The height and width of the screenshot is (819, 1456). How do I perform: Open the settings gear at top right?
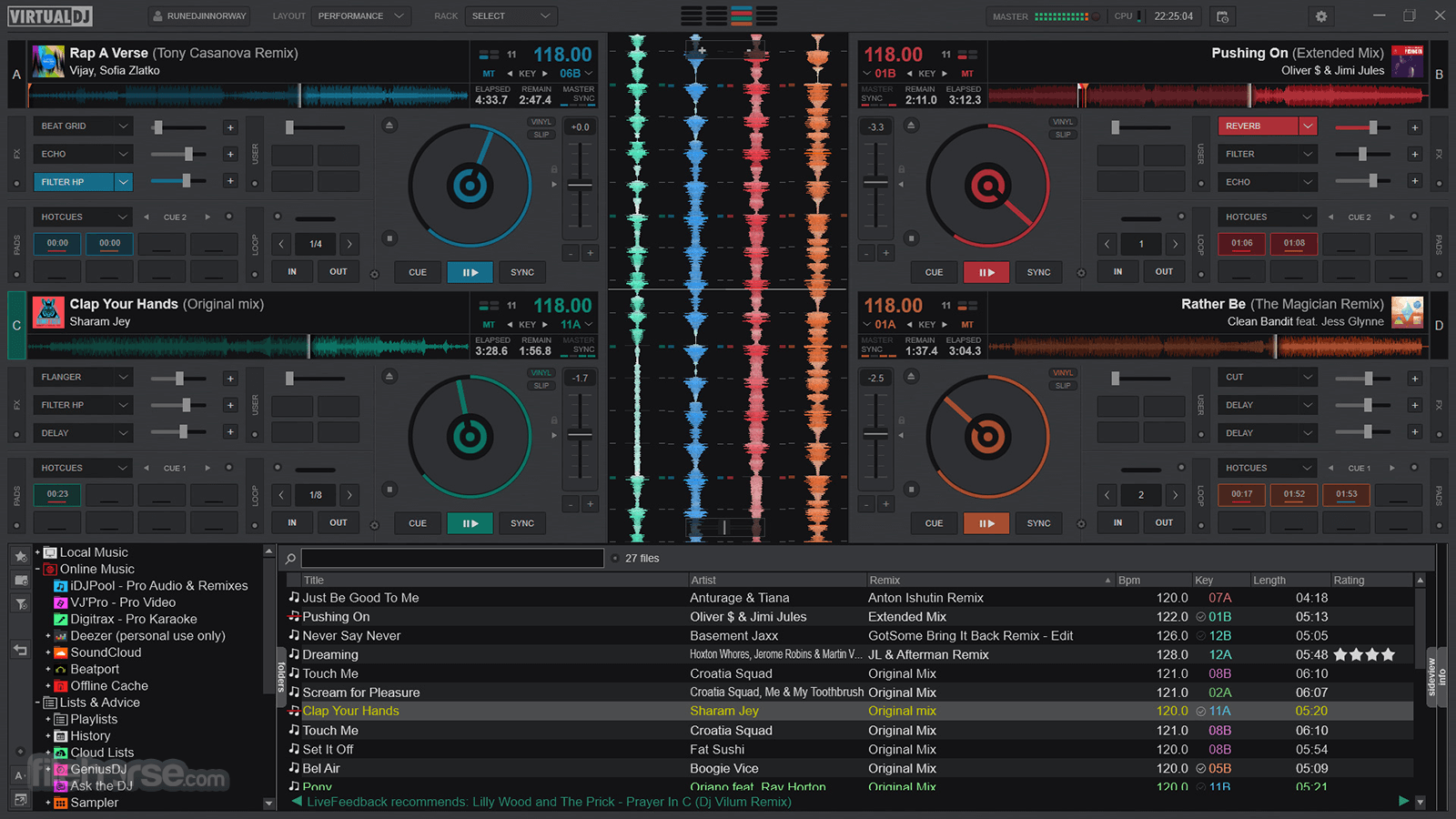point(1321,16)
